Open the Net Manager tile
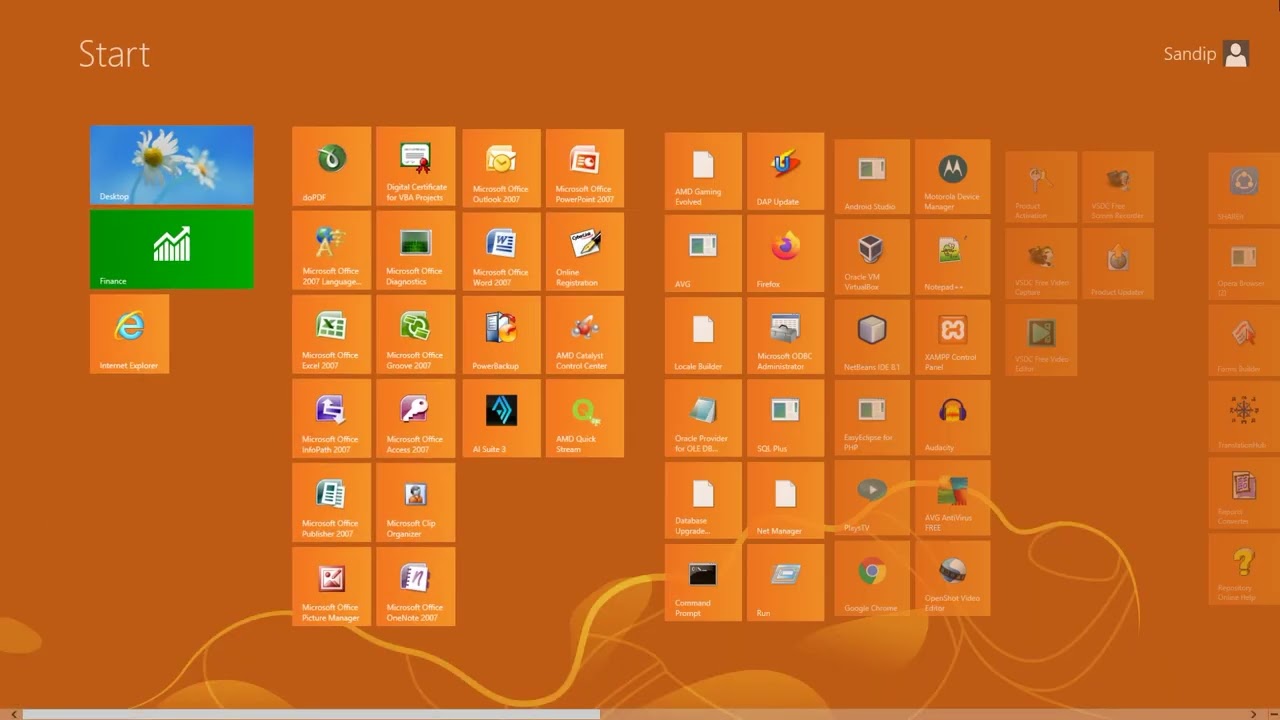The width and height of the screenshot is (1280, 720). [786, 500]
